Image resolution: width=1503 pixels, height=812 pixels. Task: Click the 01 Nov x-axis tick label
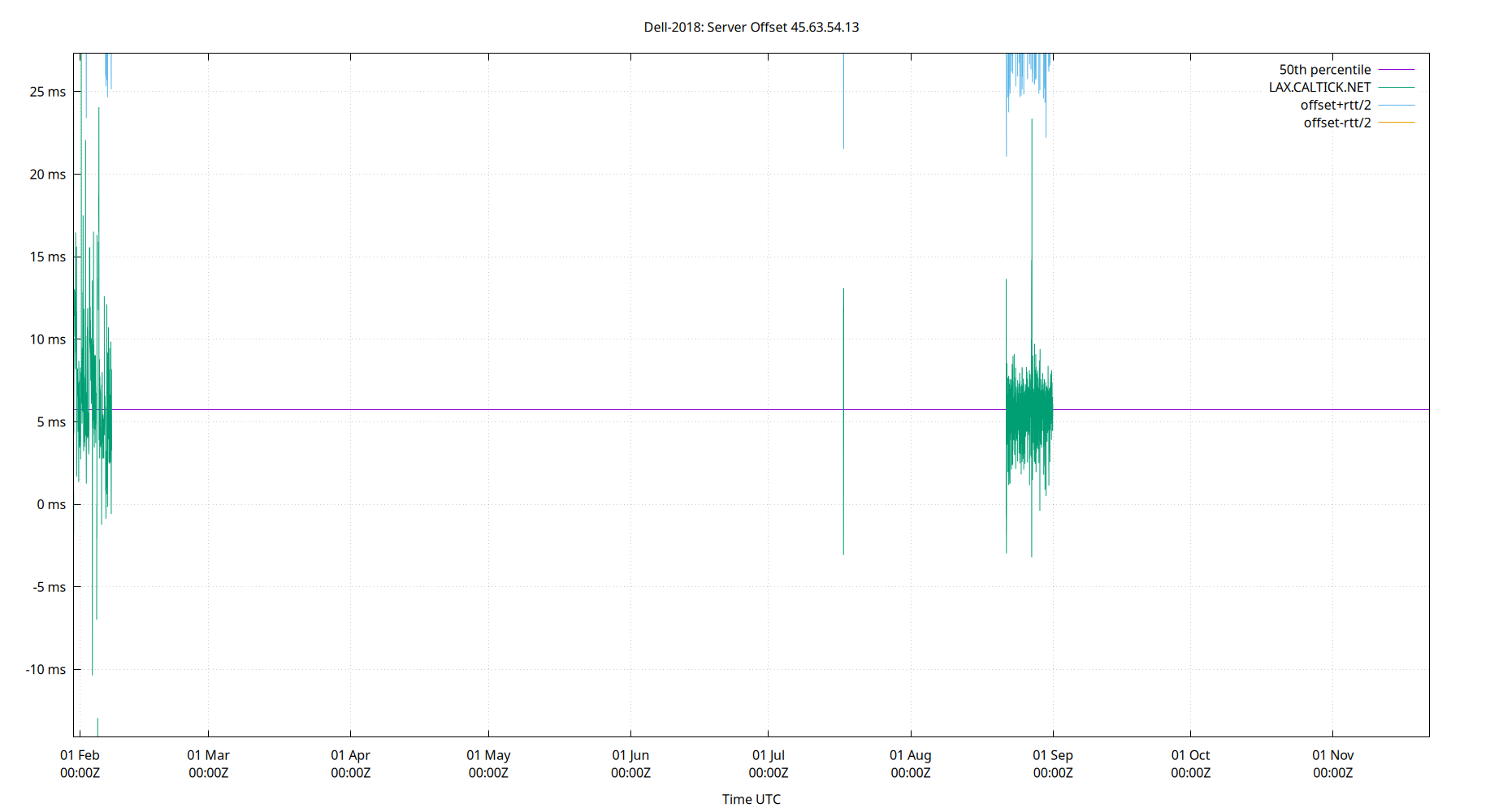coord(1332,763)
